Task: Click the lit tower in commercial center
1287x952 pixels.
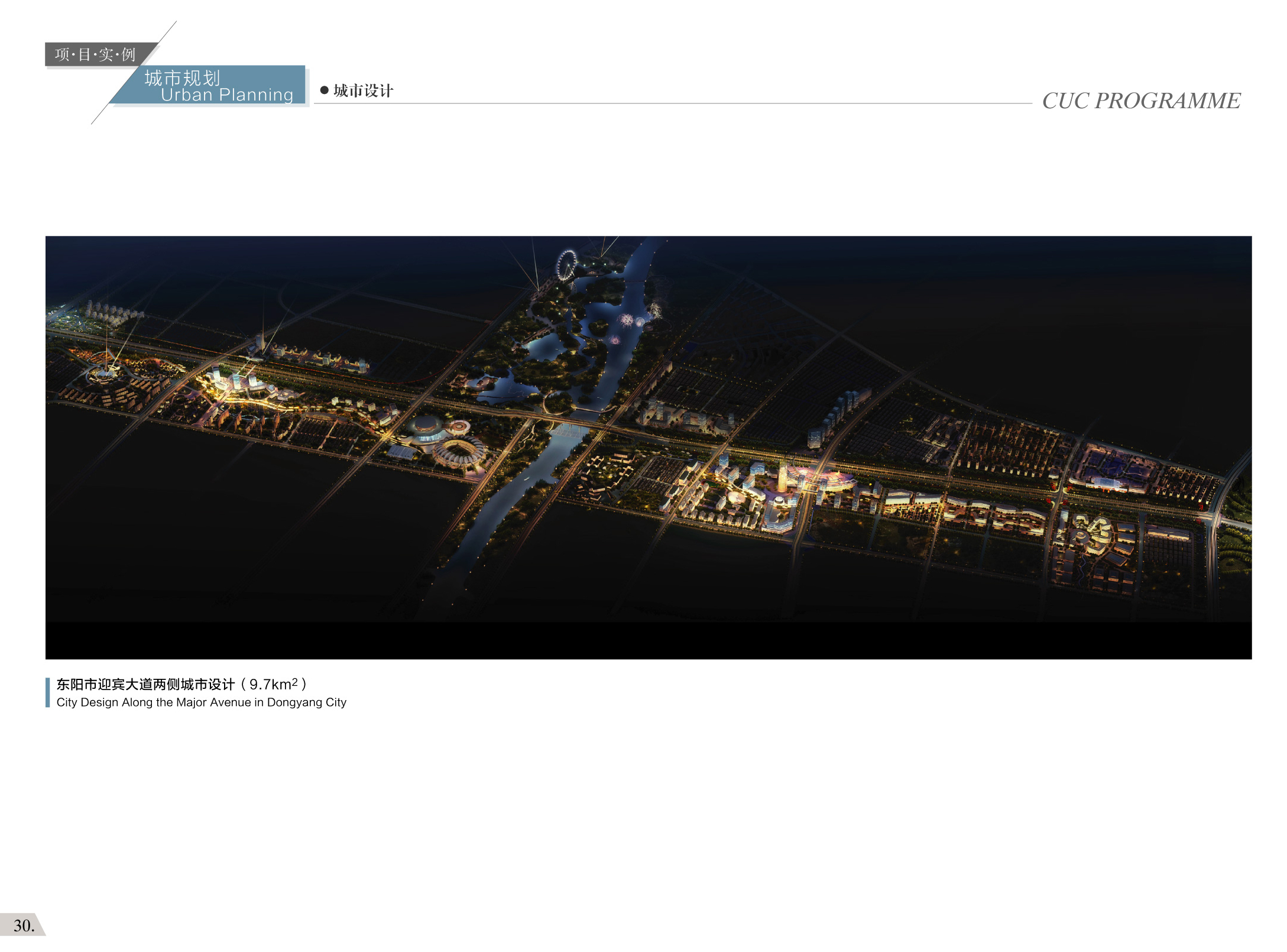Action: coord(782,478)
